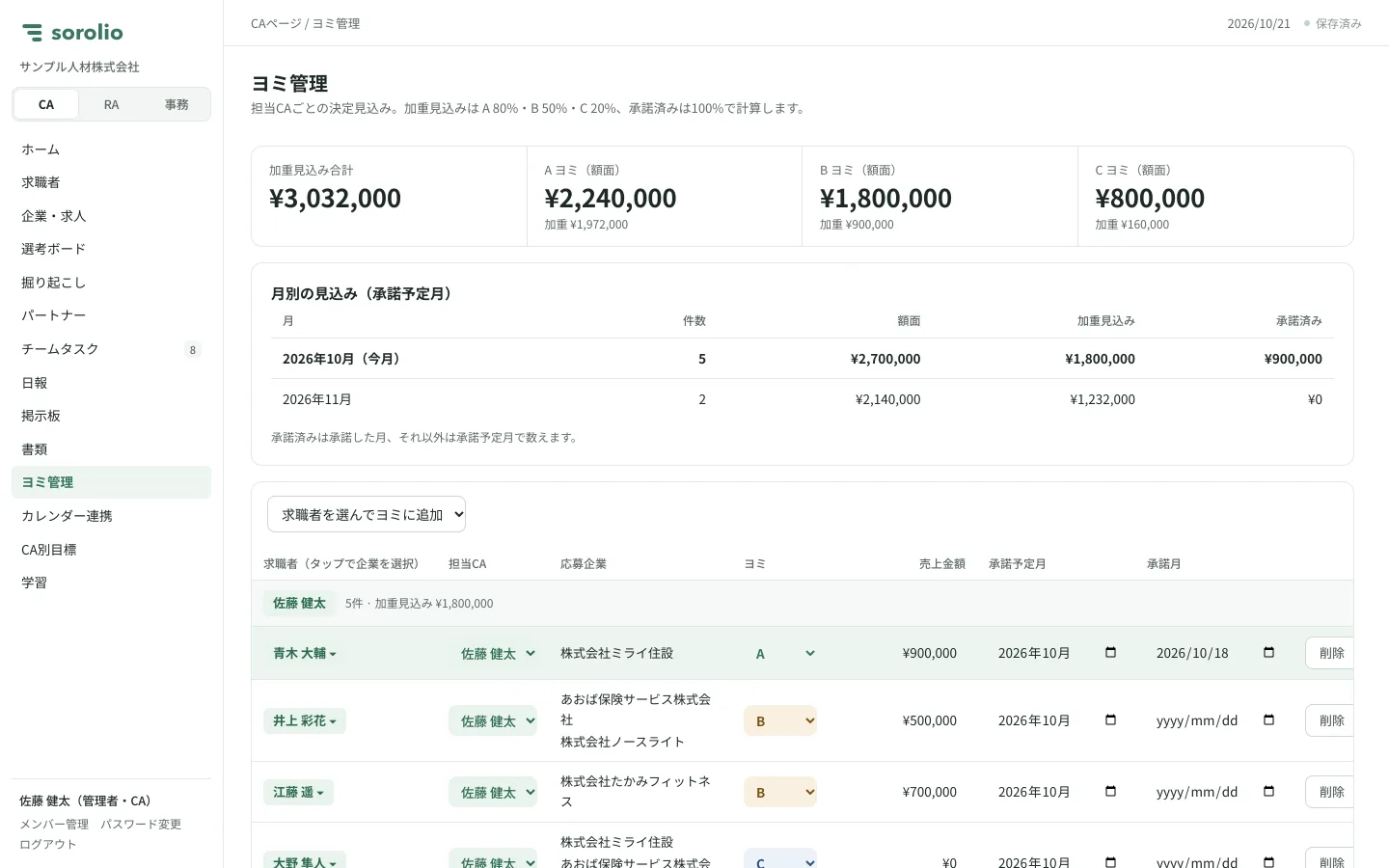This screenshot has height=868, width=1389.
Task: Open メンバー管理 link
Action: (54, 825)
